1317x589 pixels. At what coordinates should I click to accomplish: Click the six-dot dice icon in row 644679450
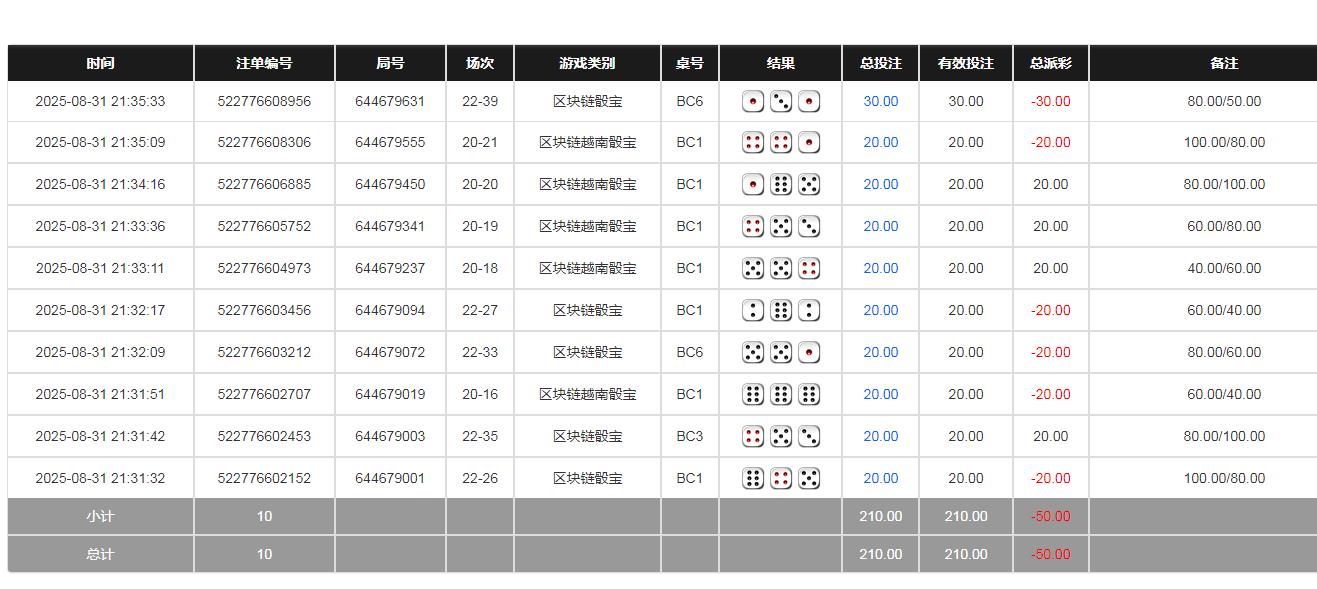[781, 184]
